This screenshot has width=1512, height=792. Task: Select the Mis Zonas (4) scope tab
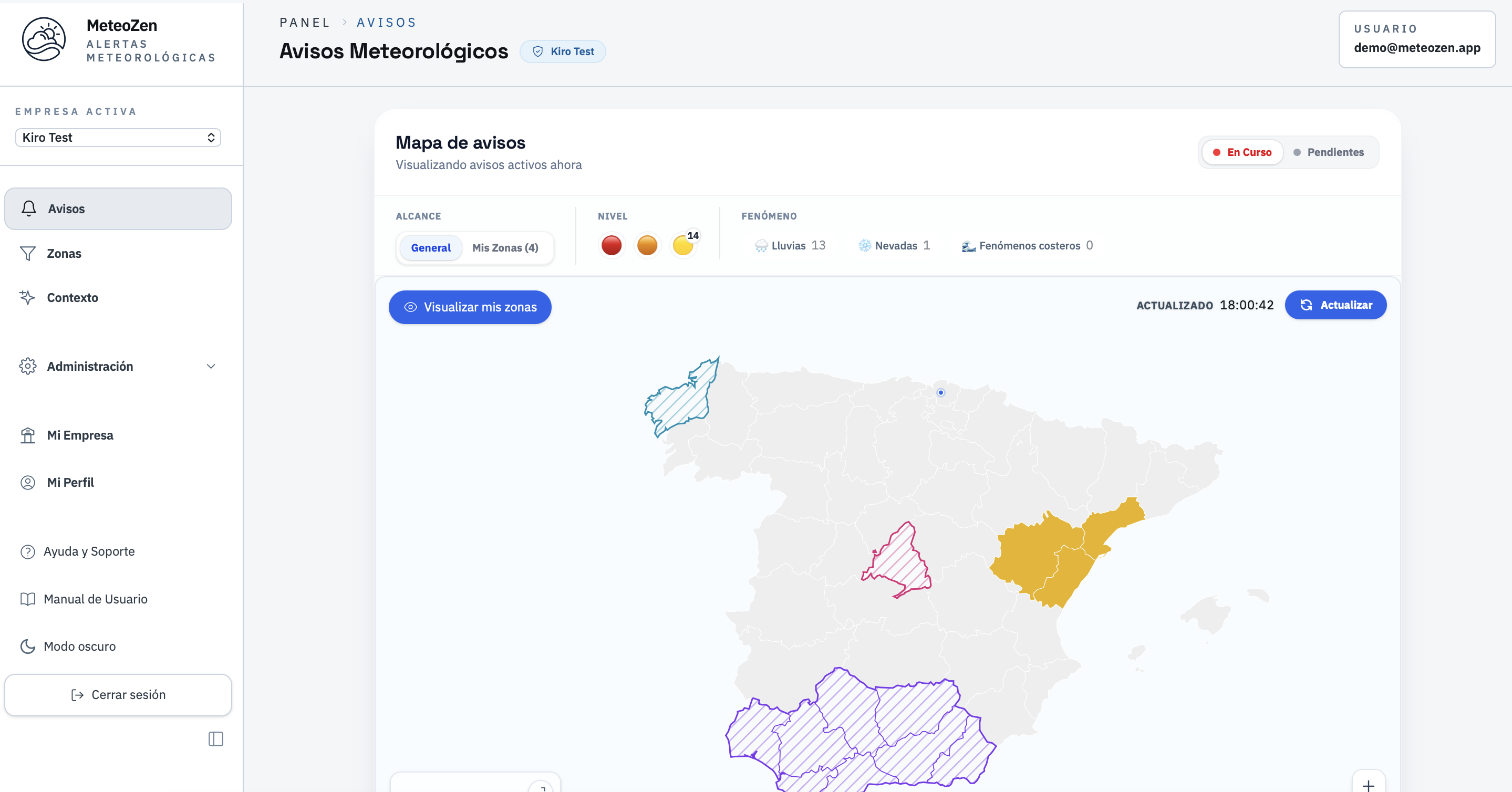(x=505, y=247)
